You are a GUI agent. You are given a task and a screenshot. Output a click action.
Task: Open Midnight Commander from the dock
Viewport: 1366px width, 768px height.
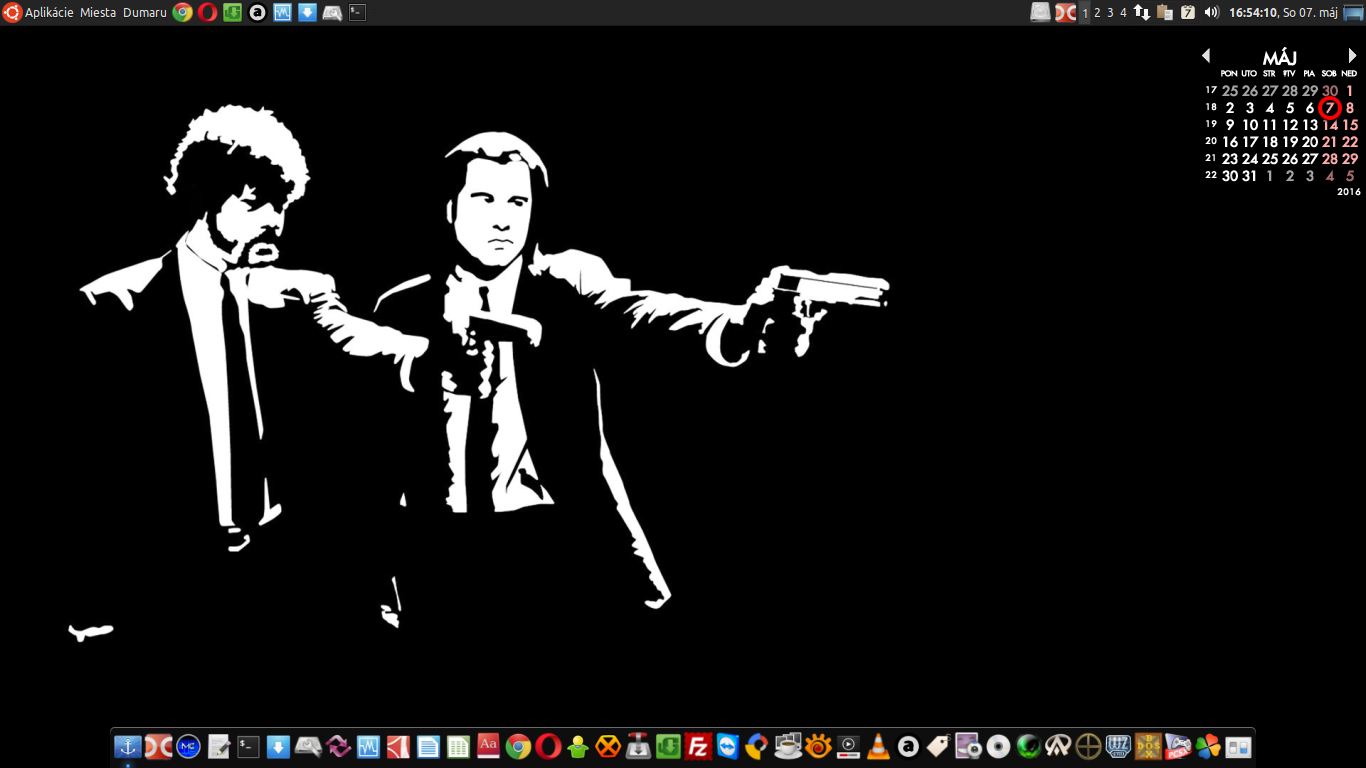[x=188, y=746]
